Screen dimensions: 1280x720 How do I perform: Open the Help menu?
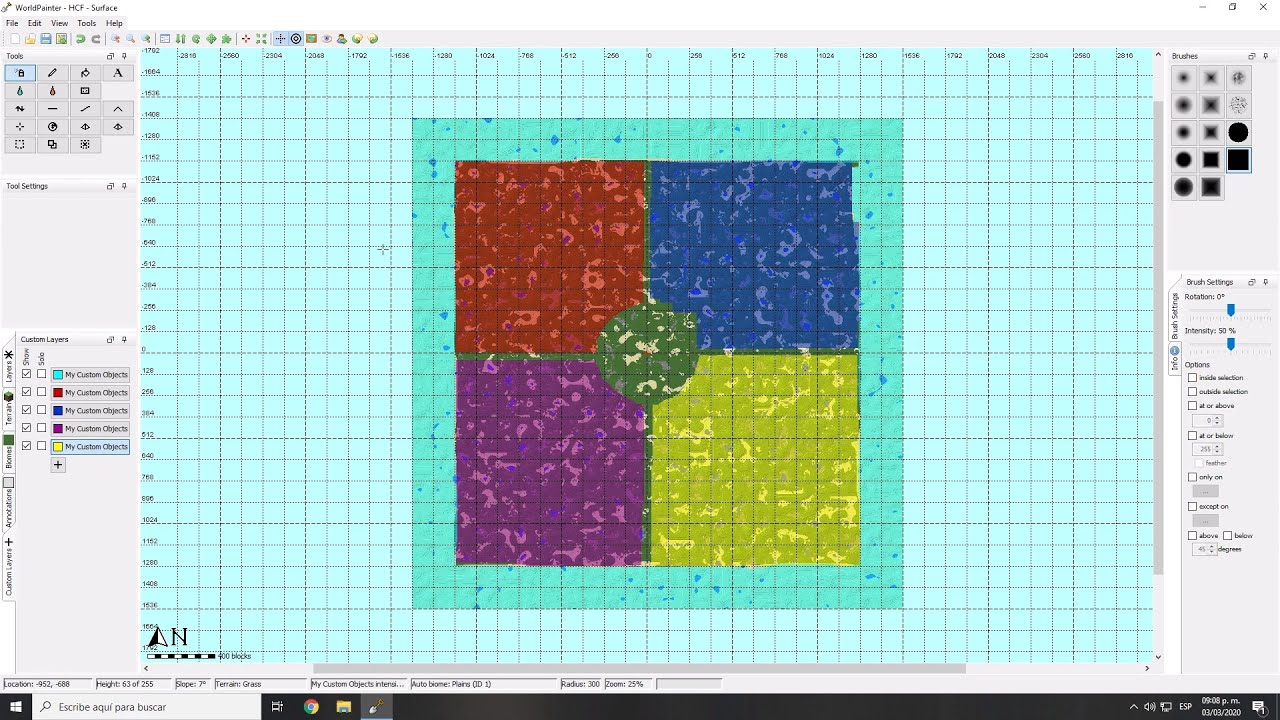click(114, 23)
